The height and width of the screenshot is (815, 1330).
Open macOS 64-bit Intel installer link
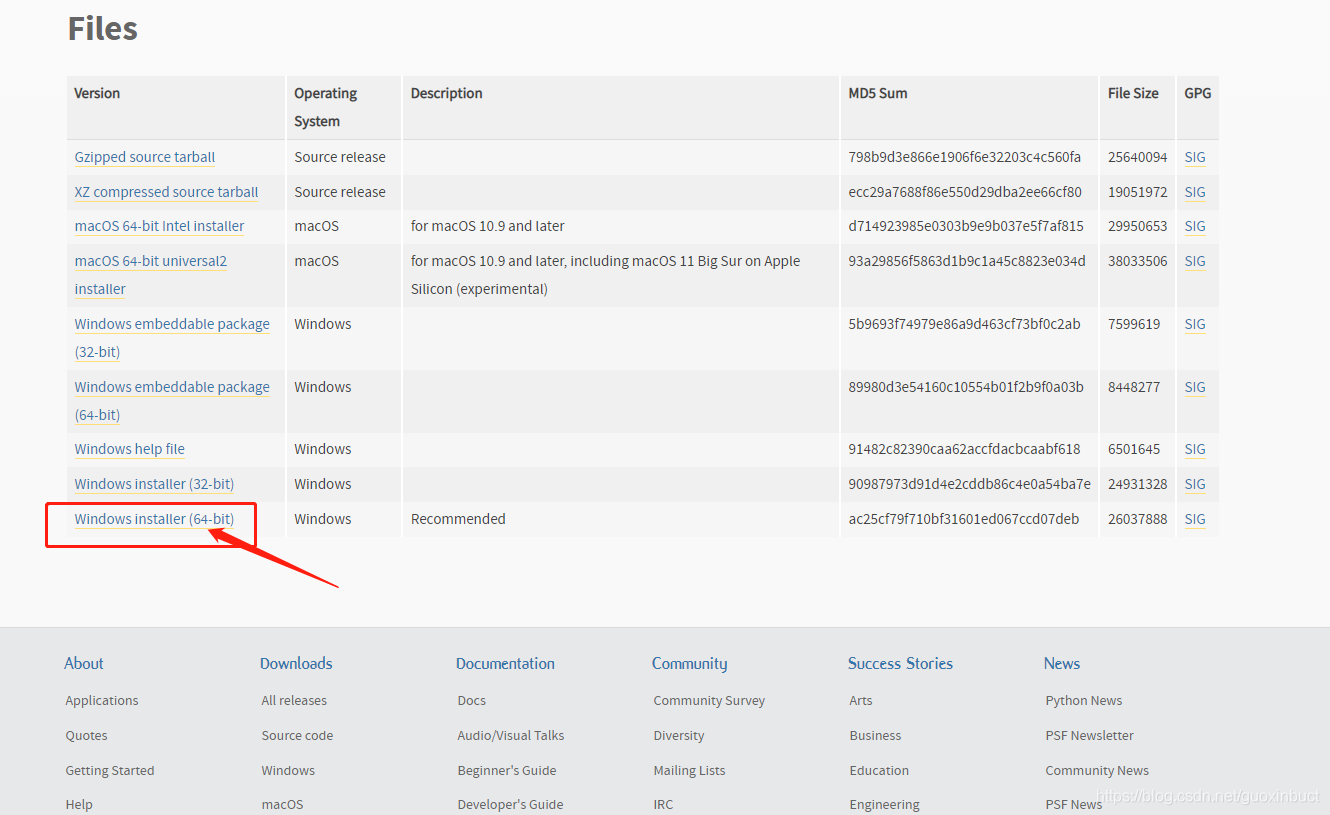coord(159,226)
